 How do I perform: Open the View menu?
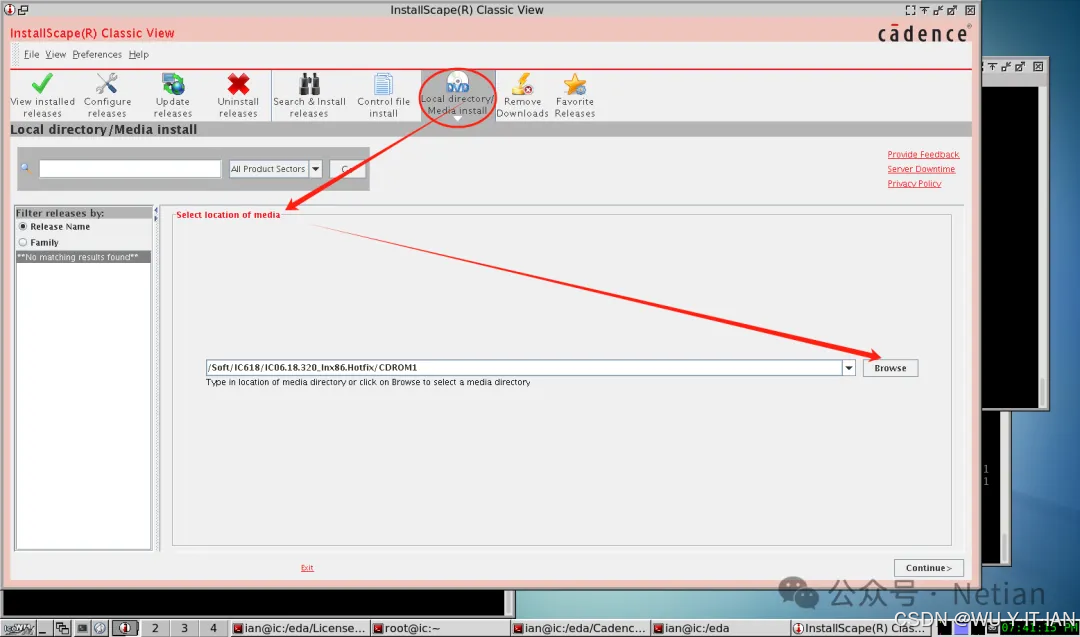pos(56,54)
